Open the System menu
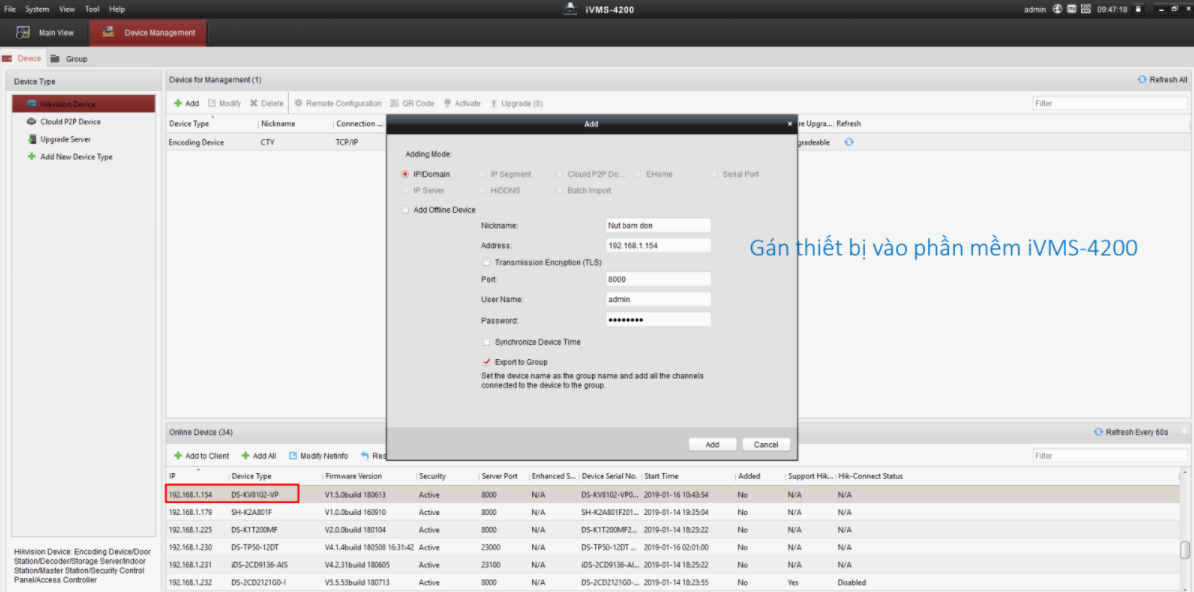The width and height of the screenshot is (1194, 592). (x=37, y=9)
